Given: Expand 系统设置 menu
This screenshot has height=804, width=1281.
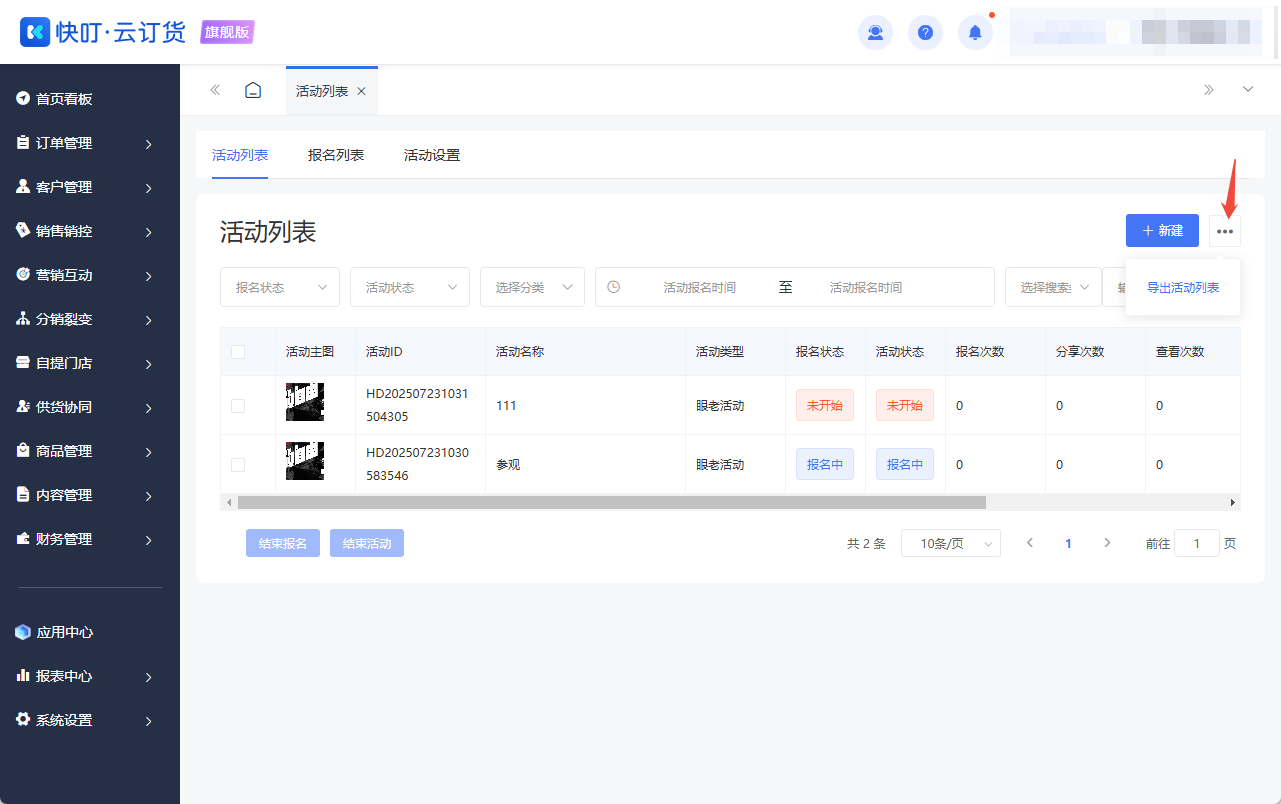Looking at the screenshot, I should [90, 720].
